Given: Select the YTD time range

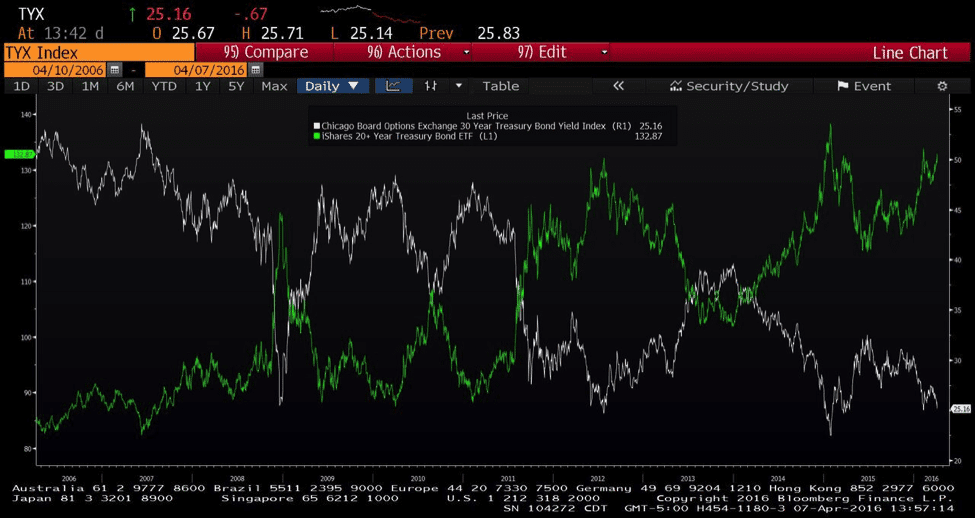Looking at the screenshot, I should point(164,86).
